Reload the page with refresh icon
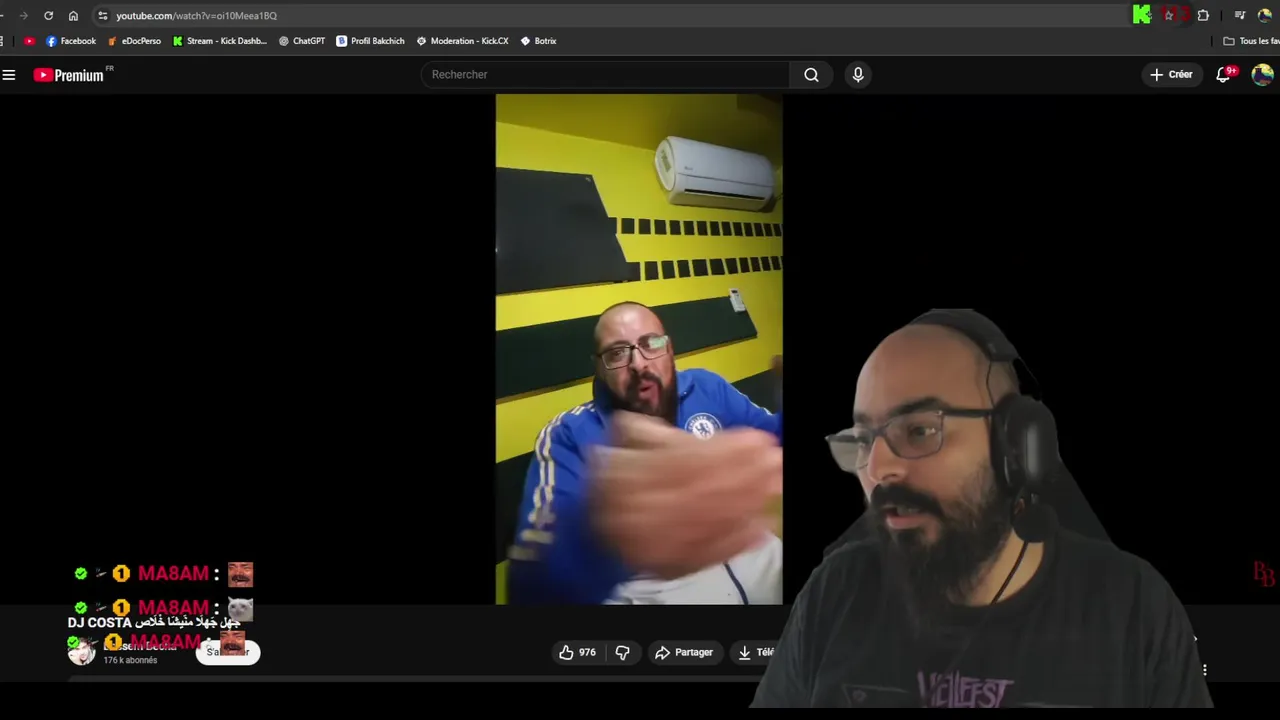The image size is (1280, 720). point(48,16)
